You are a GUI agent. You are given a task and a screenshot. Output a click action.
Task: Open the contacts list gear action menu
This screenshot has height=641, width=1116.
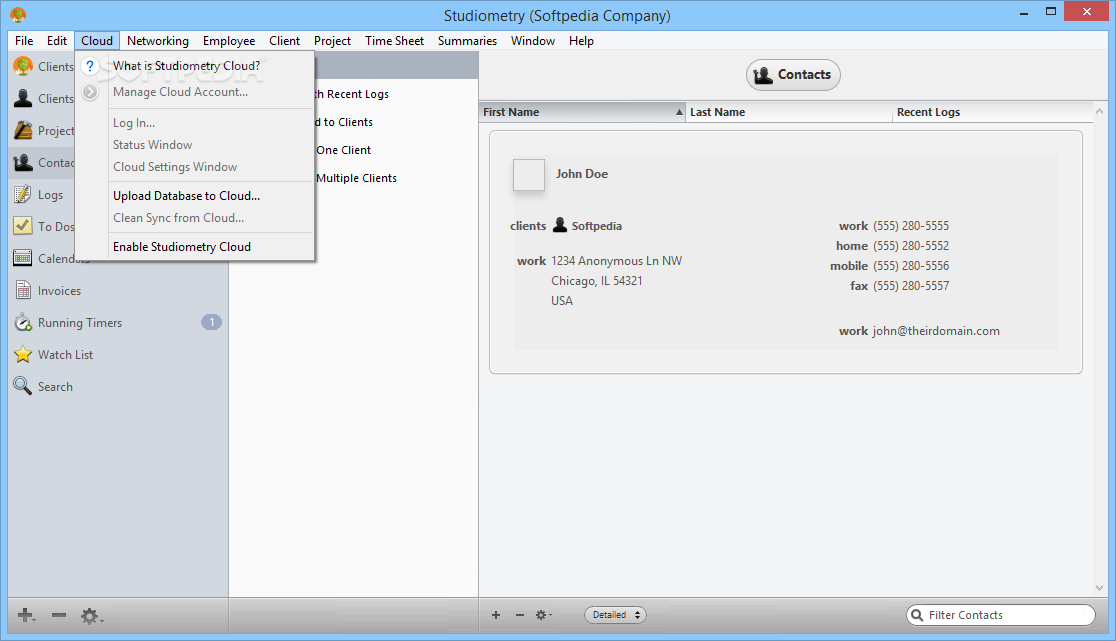pyautogui.click(x=543, y=615)
